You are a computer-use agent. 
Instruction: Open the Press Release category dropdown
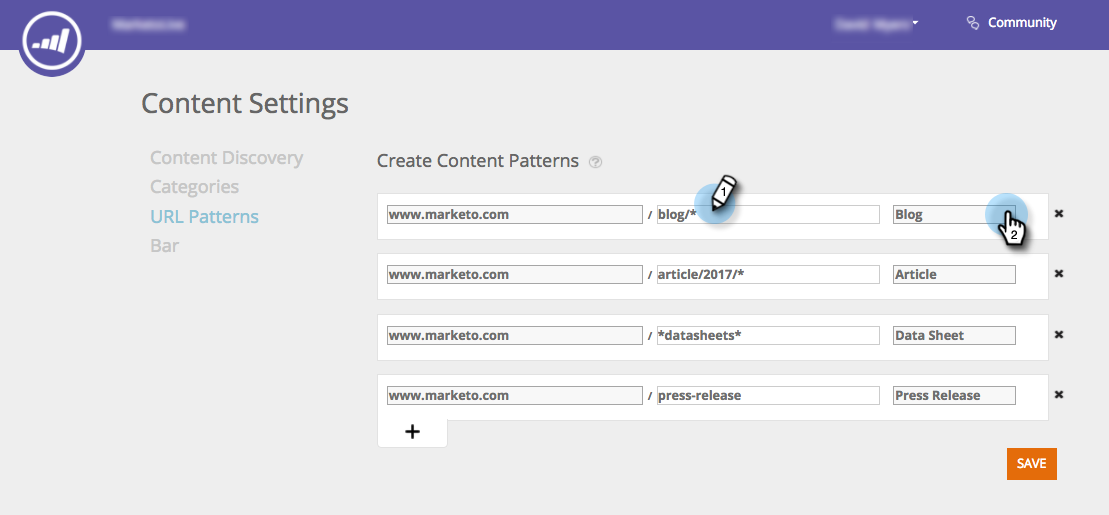coord(954,395)
